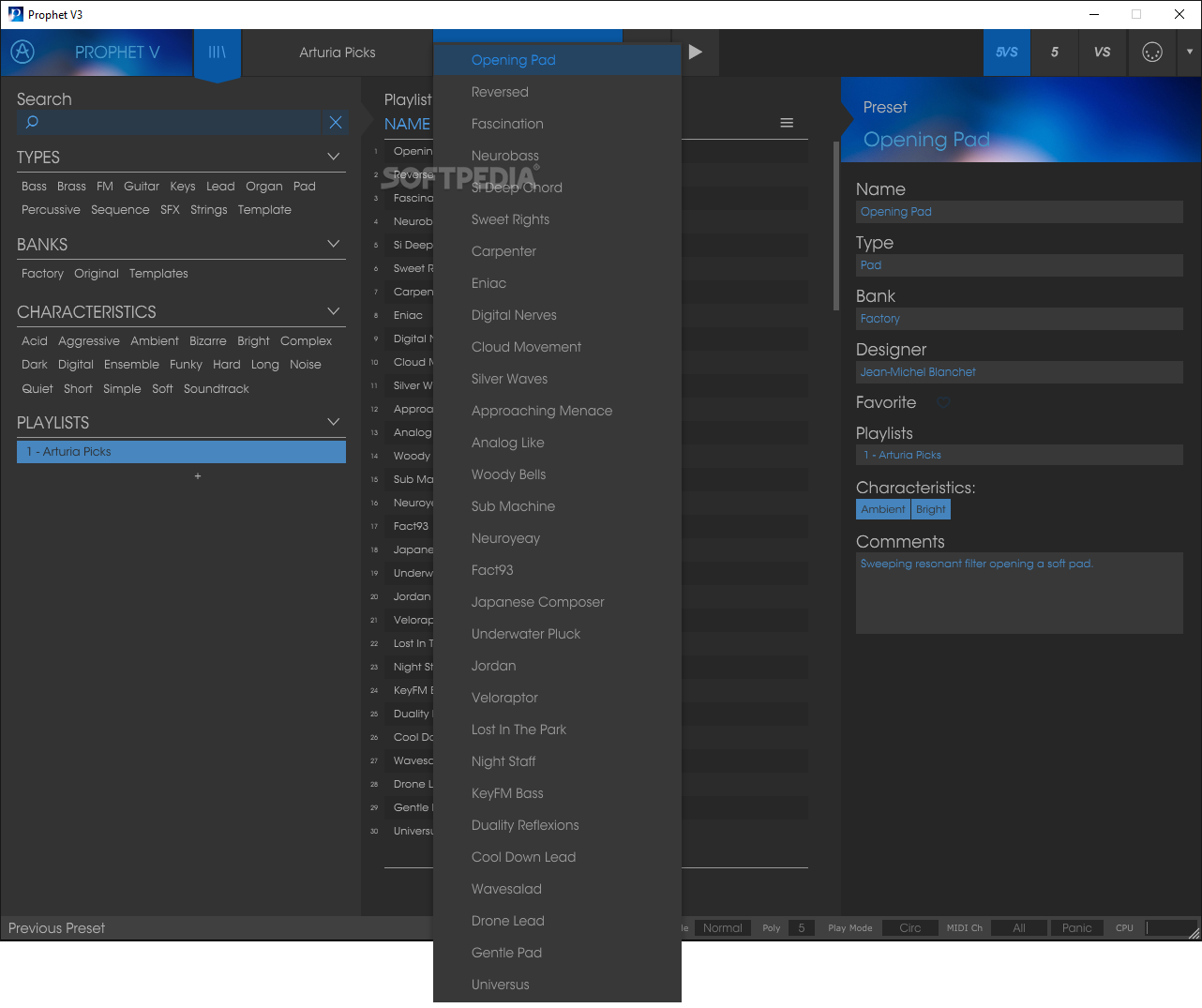The width and height of the screenshot is (1202, 1008).
Task: Select Fact93 row 17 in playlist
Action: coord(411,526)
